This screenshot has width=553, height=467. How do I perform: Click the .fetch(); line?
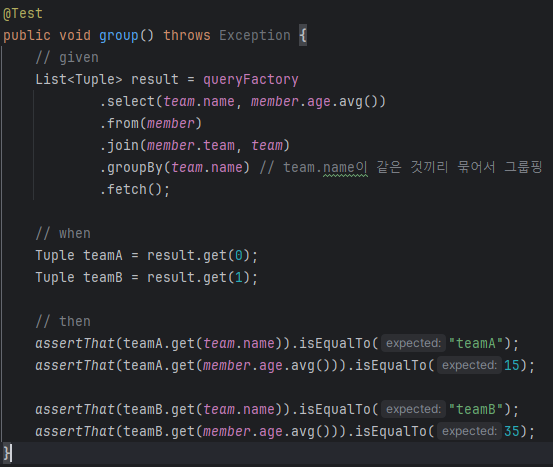[x=135, y=190]
